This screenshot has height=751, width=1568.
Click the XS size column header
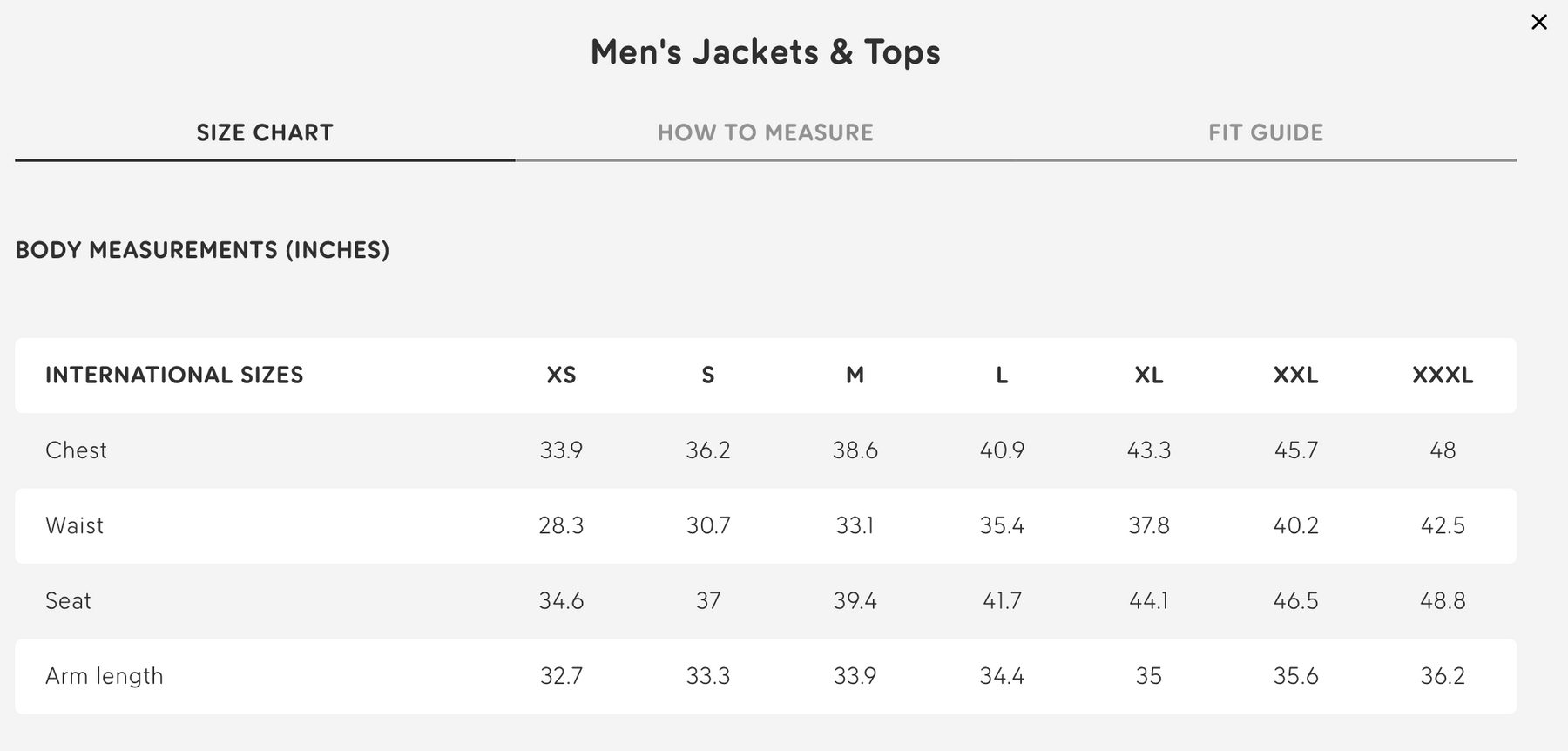(561, 375)
